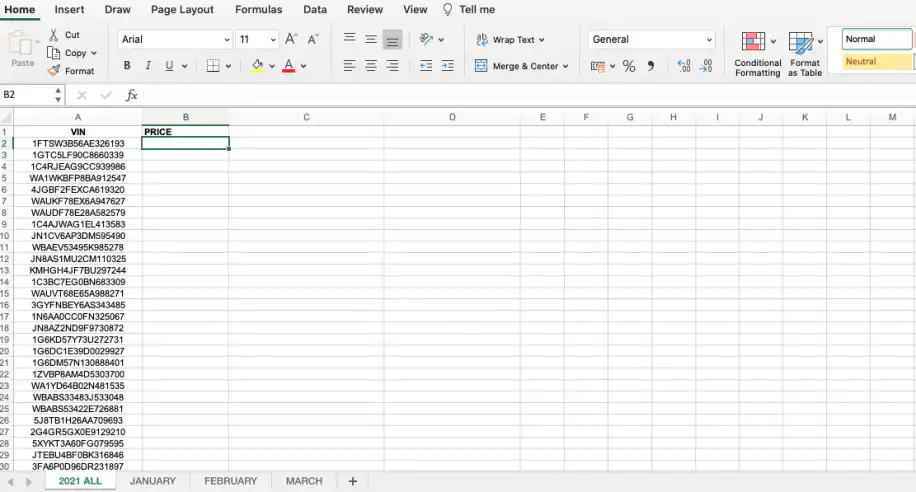
Task: Expand font color options arrow
Action: pyautogui.click(x=303, y=66)
